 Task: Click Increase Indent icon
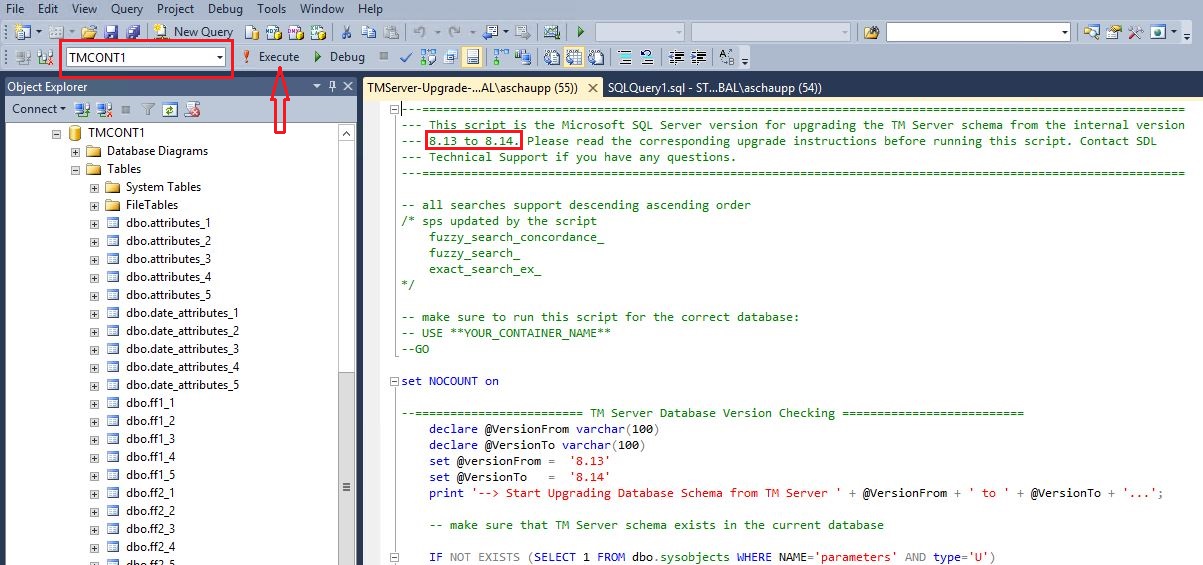point(699,57)
